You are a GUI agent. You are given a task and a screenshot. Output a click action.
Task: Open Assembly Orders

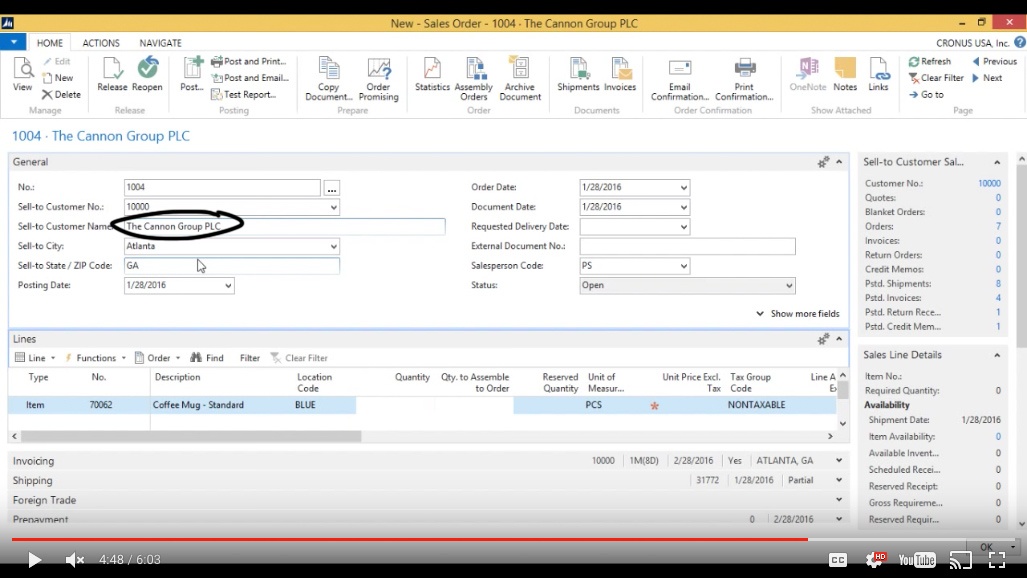point(474,79)
